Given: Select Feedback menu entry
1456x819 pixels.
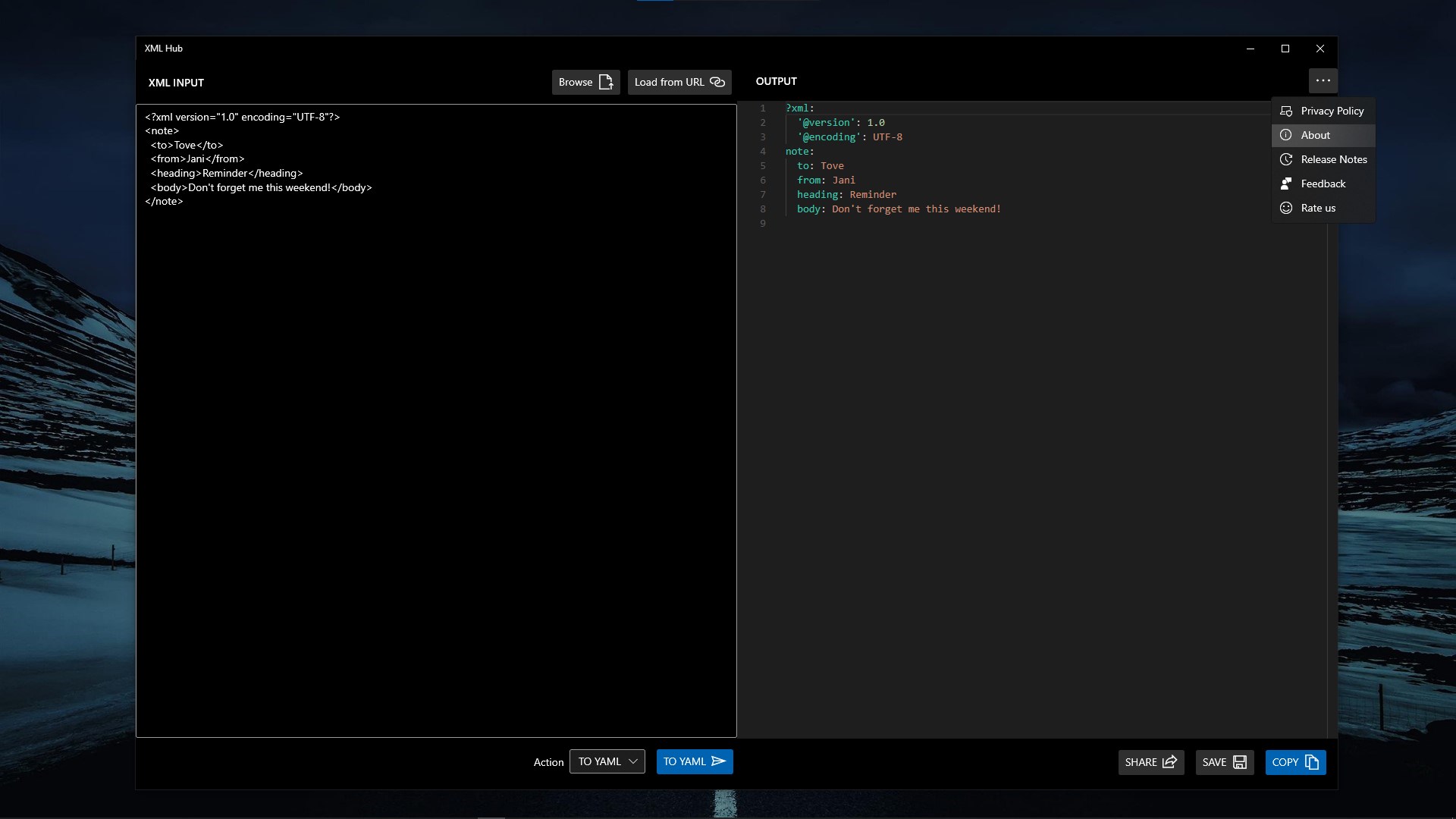Looking at the screenshot, I should click(1323, 184).
